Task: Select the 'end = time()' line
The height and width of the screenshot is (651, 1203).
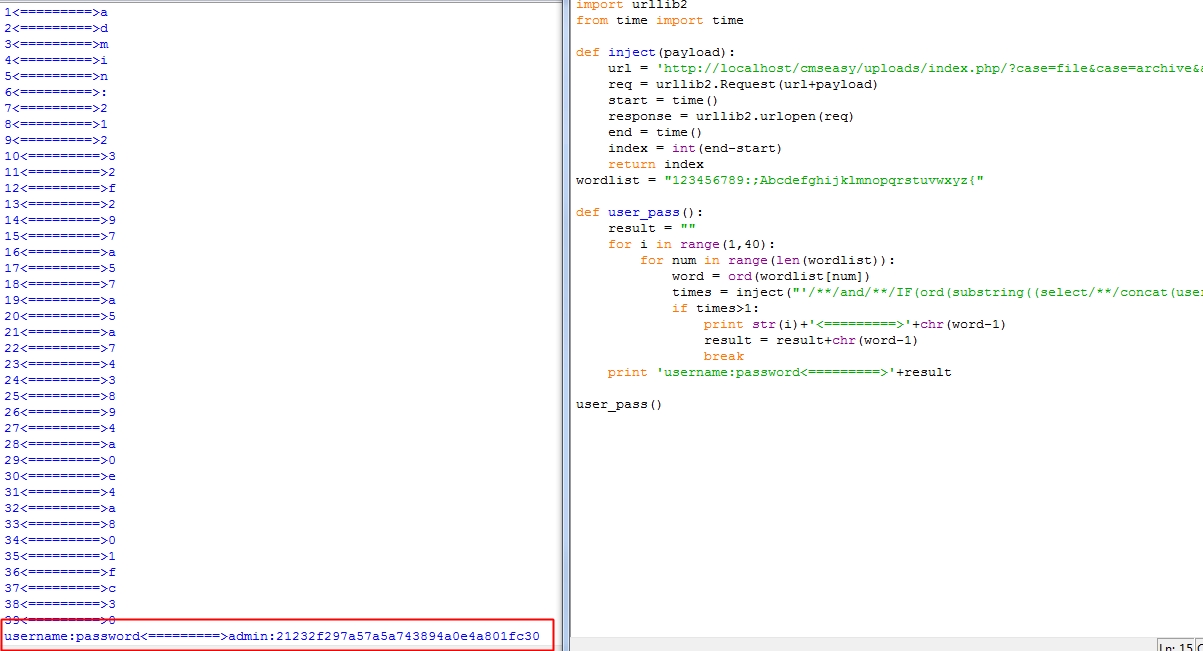Action: [x=655, y=132]
